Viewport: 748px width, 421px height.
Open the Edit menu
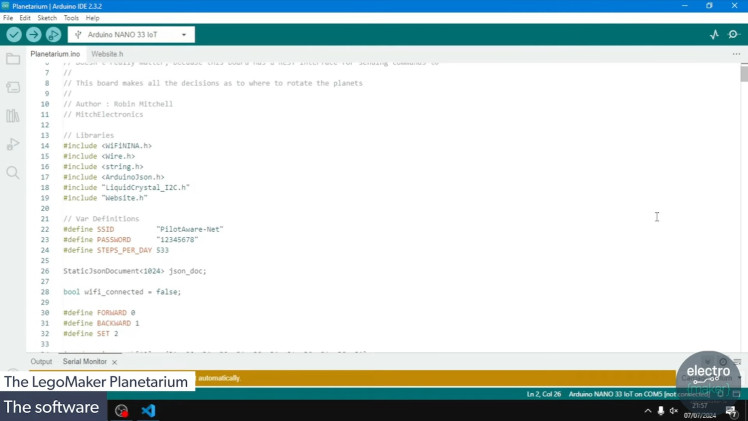pos(25,18)
